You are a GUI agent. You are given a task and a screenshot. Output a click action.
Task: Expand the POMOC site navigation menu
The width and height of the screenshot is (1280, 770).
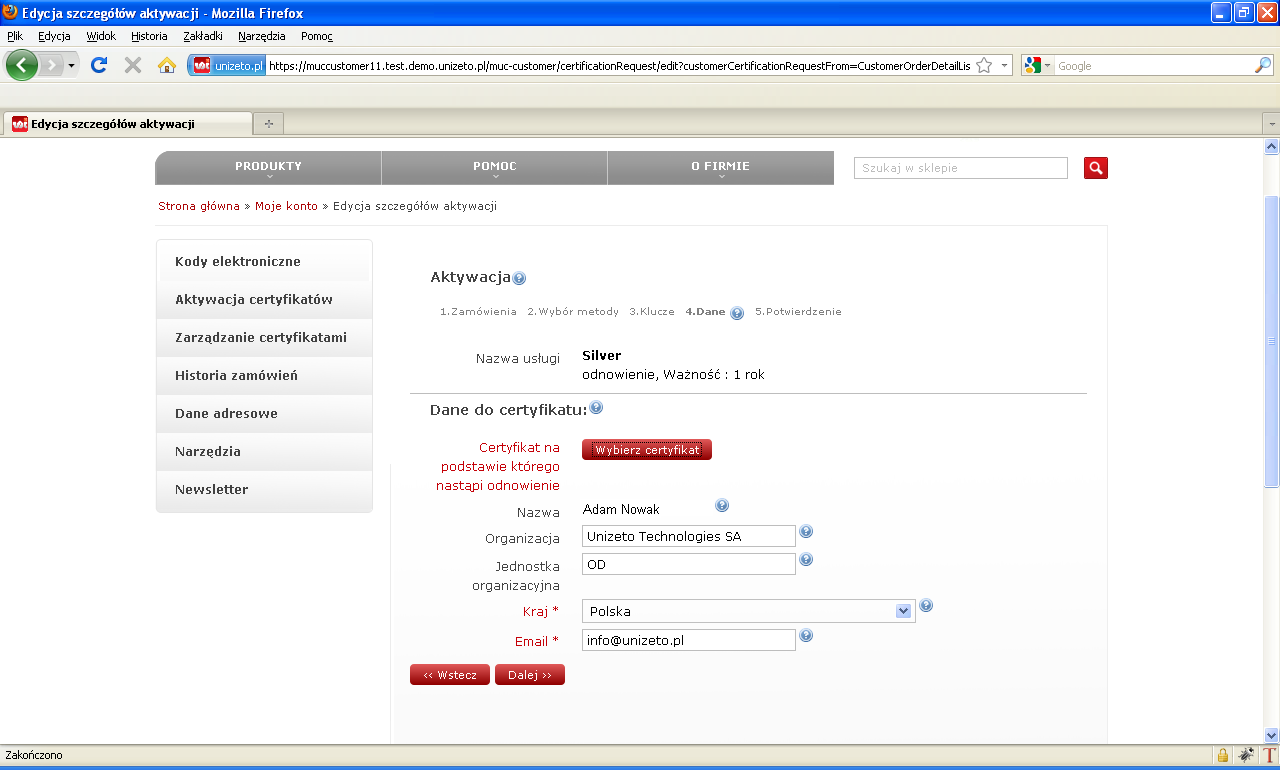point(495,168)
